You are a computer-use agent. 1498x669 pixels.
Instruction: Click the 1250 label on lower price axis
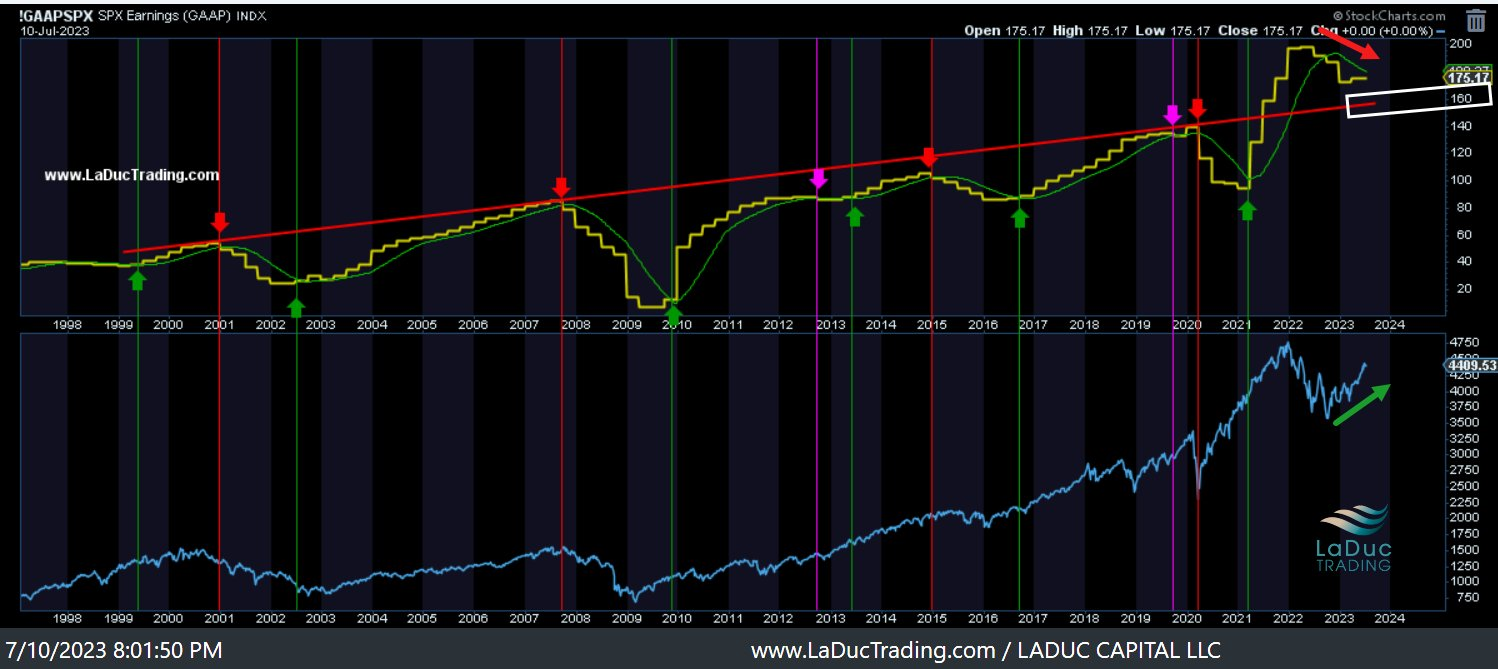(1464, 565)
